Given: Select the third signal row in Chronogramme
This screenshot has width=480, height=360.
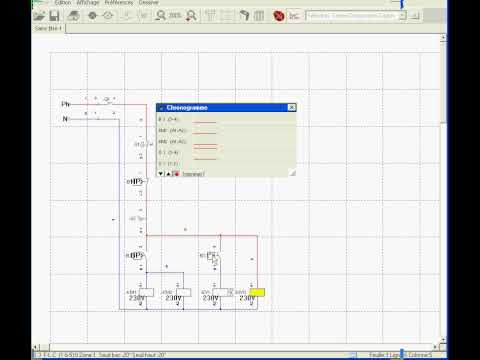Looking at the screenshot, I should pos(226,142).
